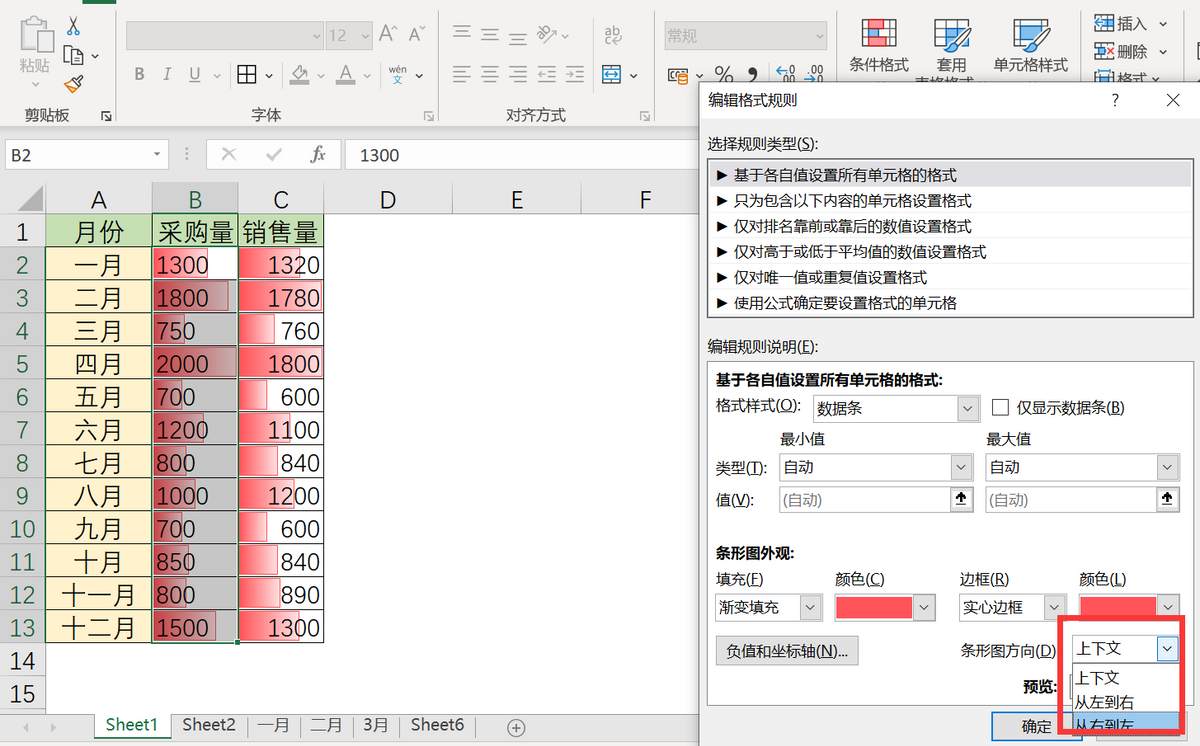Click the Cell Styles (单元格样式) icon
This screenshot has width=1200, height=746.
click(1030, 34)
